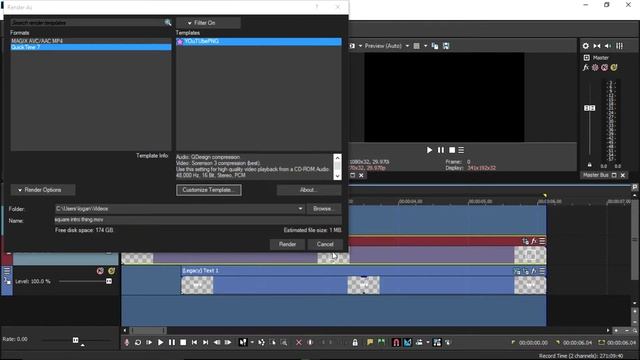Select the Normal Edit tool
640x360 pixels.
tap(243, 342)
